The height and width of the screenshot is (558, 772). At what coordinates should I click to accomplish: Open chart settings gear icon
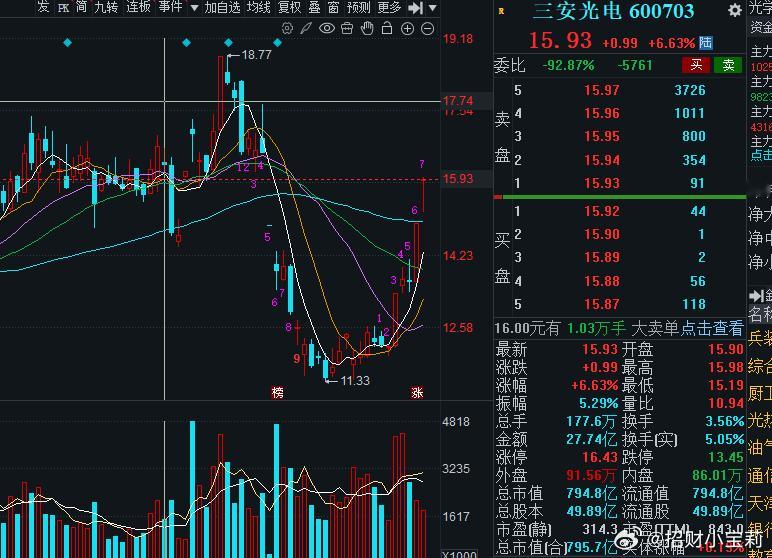(x=287, y=29)
